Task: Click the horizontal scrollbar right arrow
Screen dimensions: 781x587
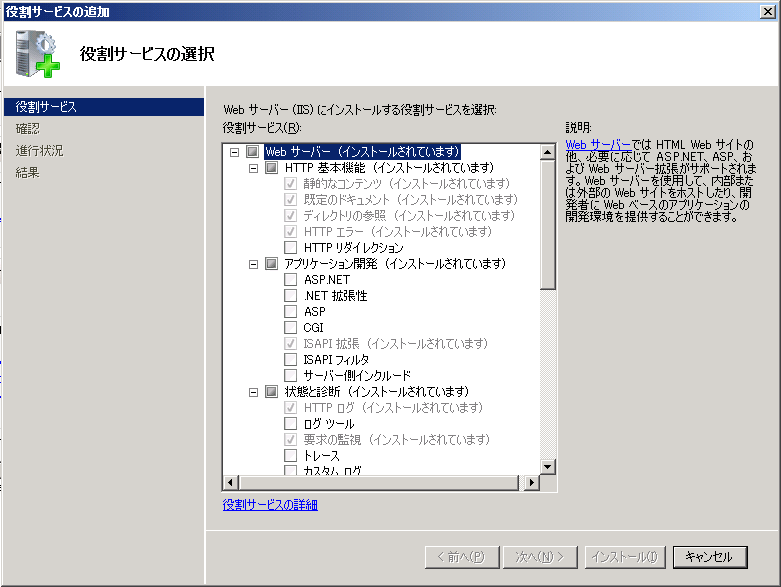Action: [x=531, y=482]
